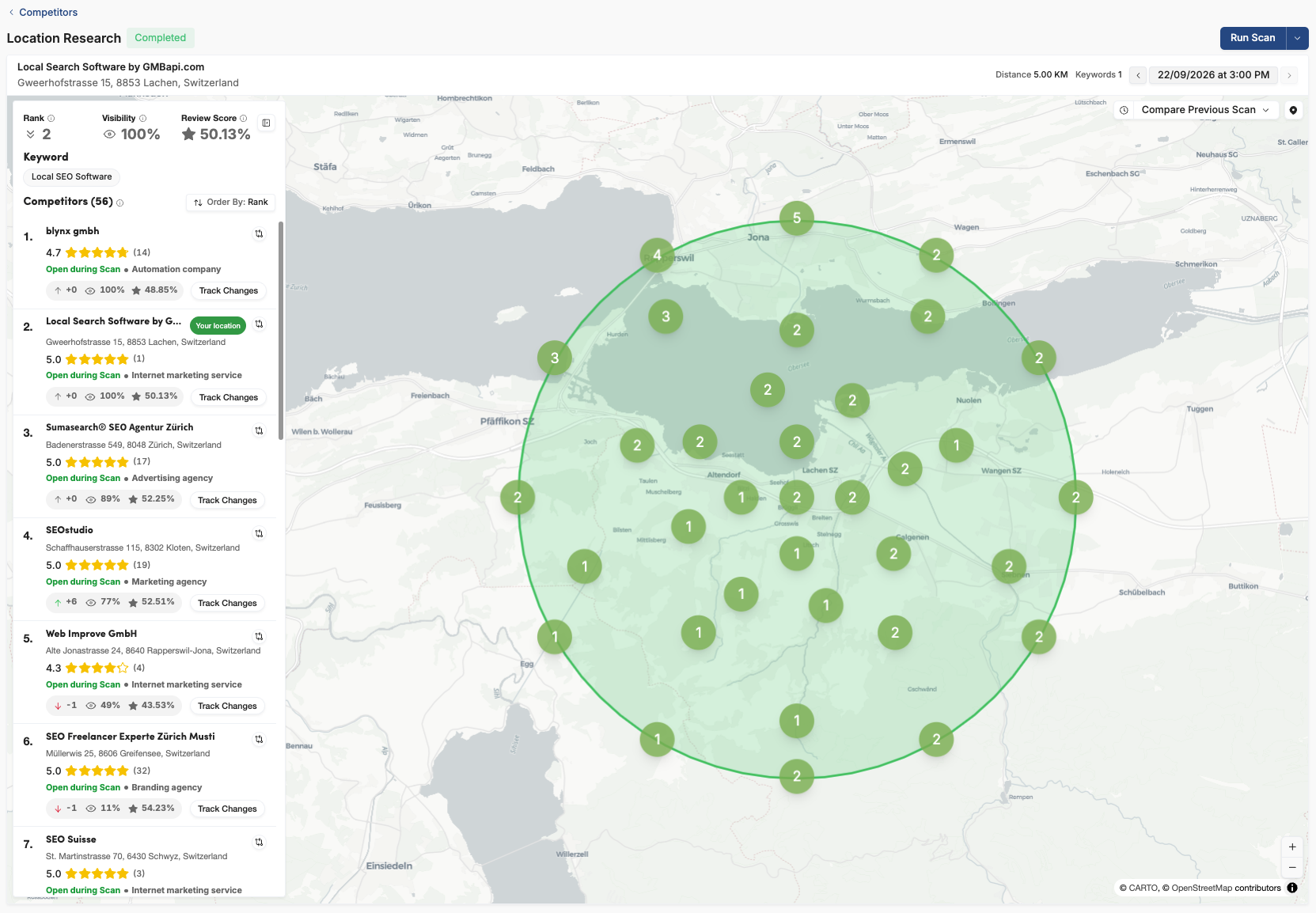
Task: Click the rank 4 map marker
Action: 657,255
